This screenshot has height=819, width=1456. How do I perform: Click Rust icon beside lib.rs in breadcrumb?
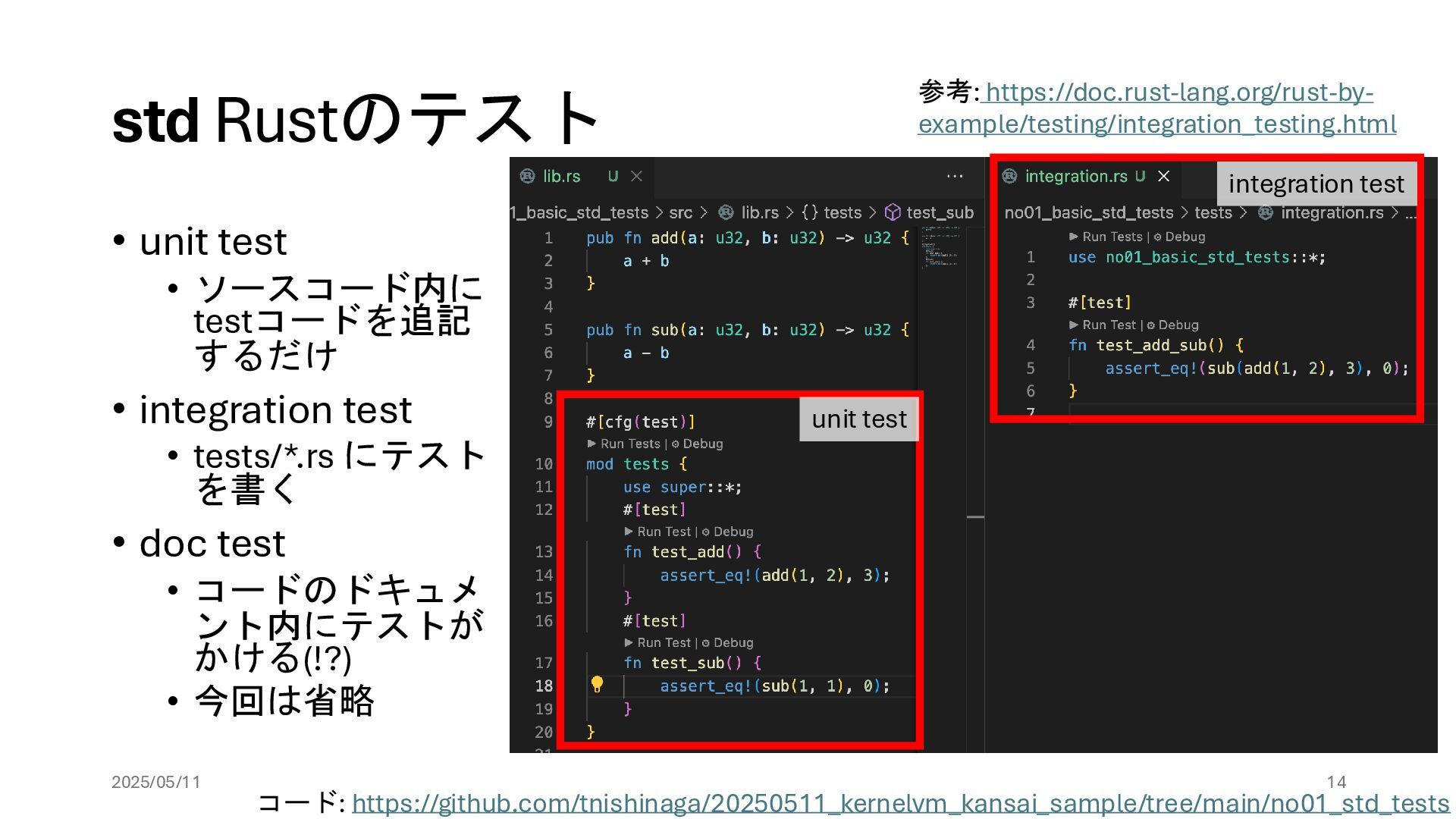tap(726, 212)
